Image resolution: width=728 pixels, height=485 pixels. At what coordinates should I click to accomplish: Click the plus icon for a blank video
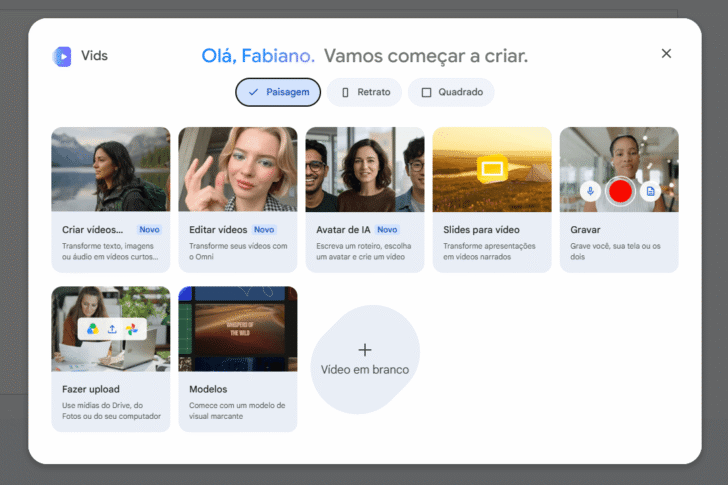tap(365, 349)
